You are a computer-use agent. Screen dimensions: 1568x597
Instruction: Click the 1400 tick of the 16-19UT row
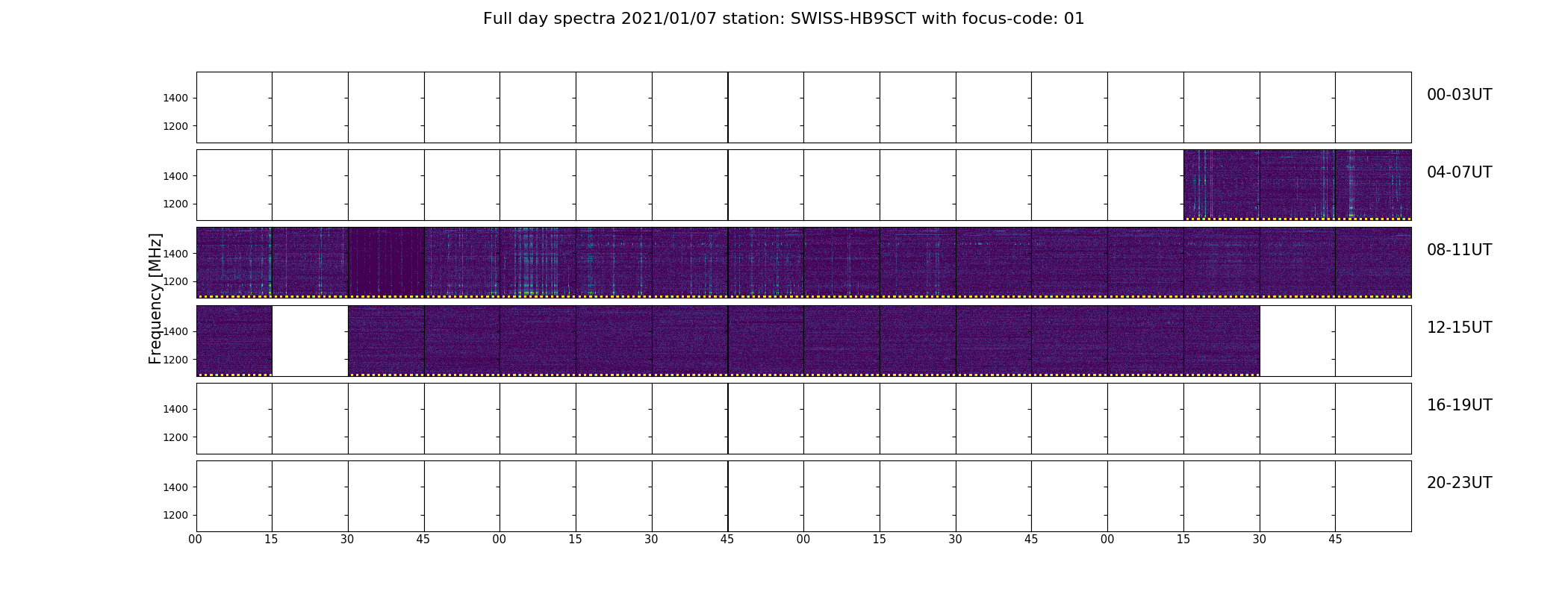[x=176, y=409]
